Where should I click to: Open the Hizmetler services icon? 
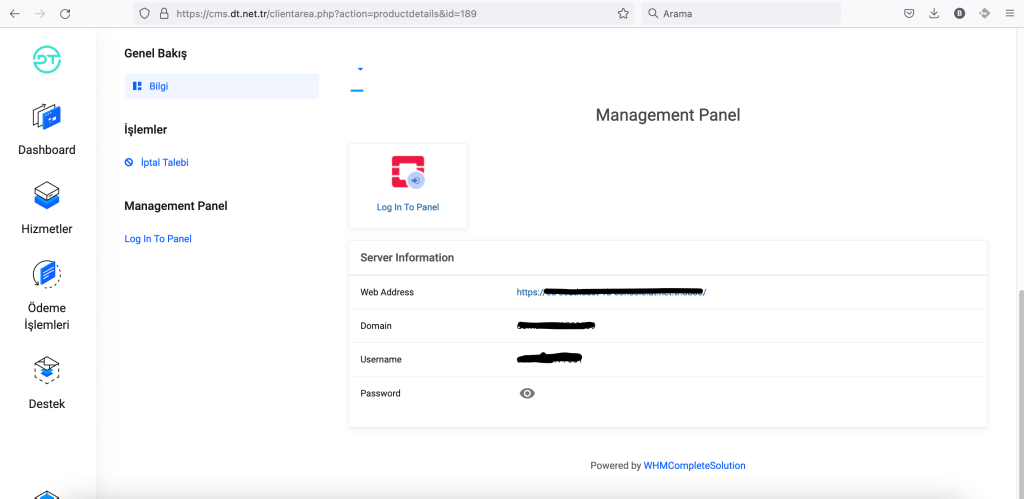tap(47, 195)
